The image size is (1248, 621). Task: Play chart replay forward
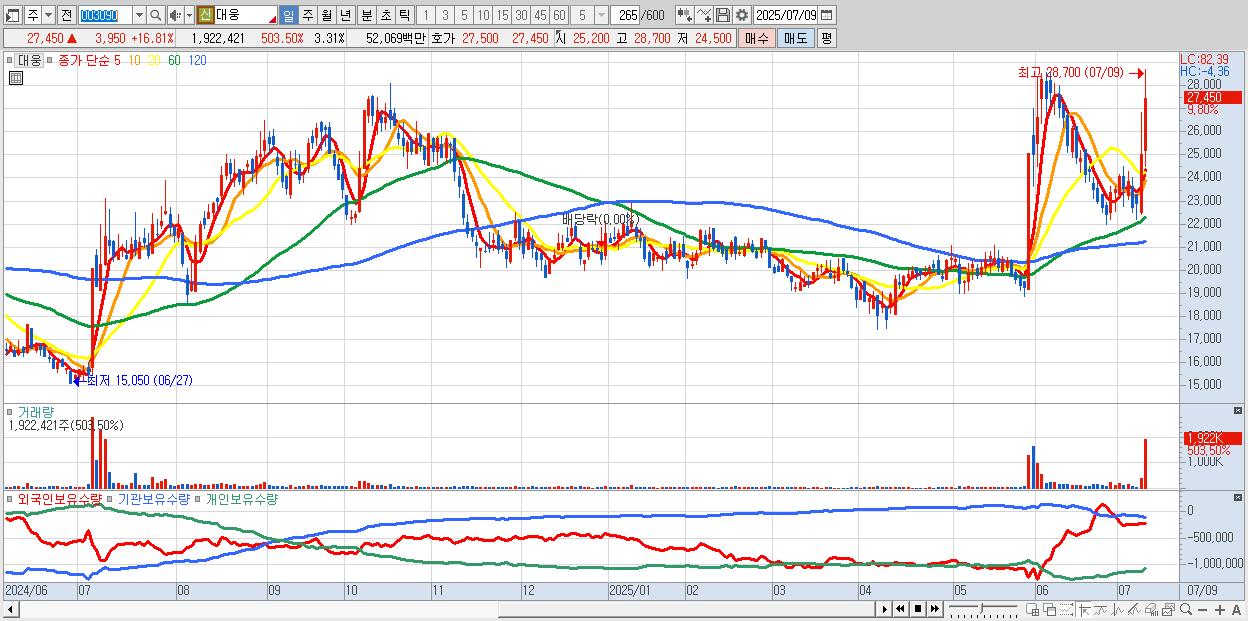pos(884,609)
